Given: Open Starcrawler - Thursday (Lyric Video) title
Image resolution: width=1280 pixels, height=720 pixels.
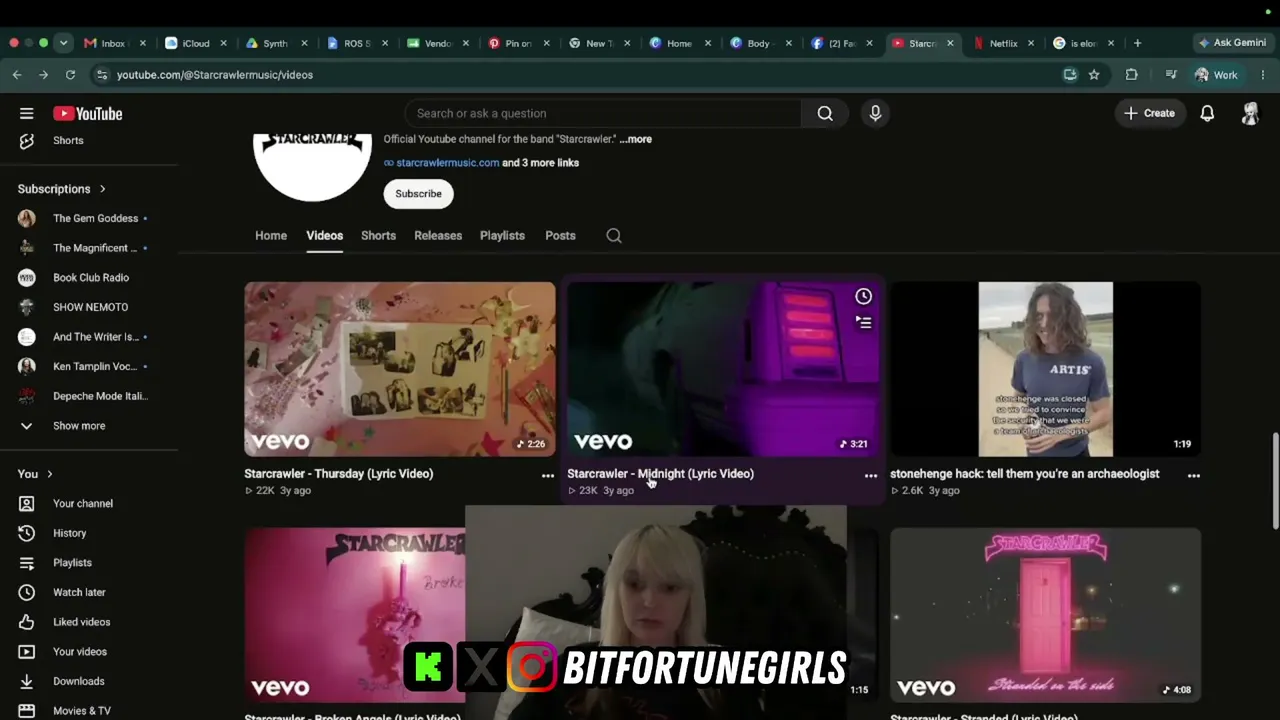Looking at the screenshot, I should click(339, 474).
